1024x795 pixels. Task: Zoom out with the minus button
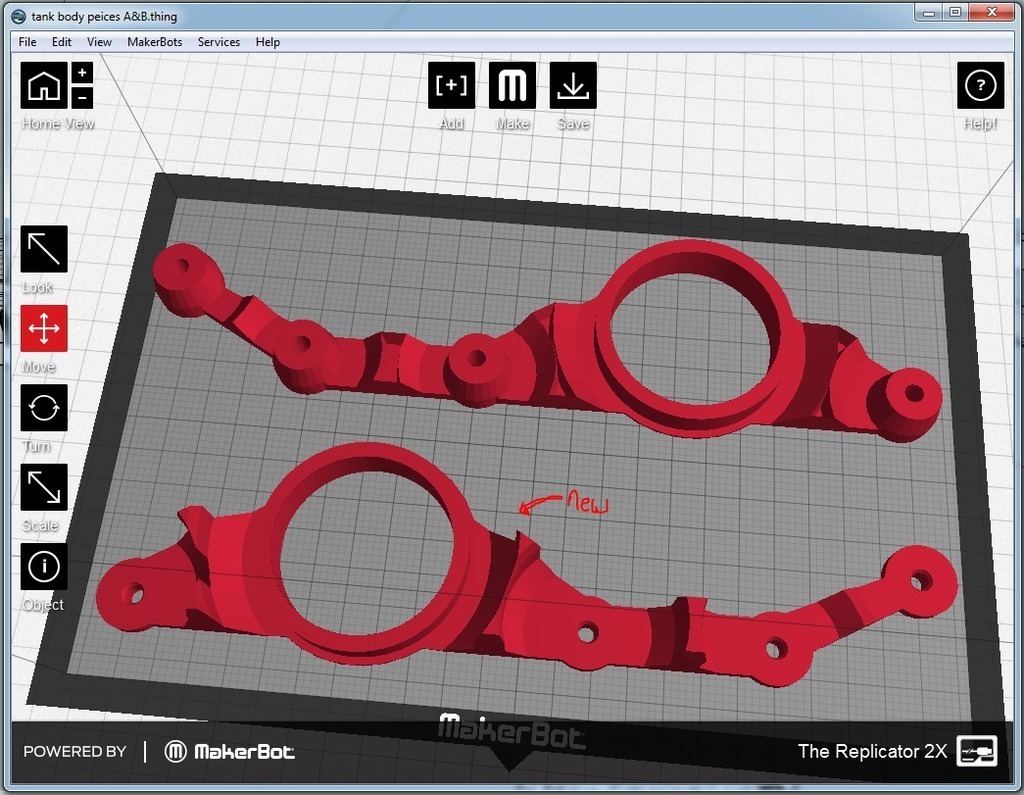[x=83, y=98]
